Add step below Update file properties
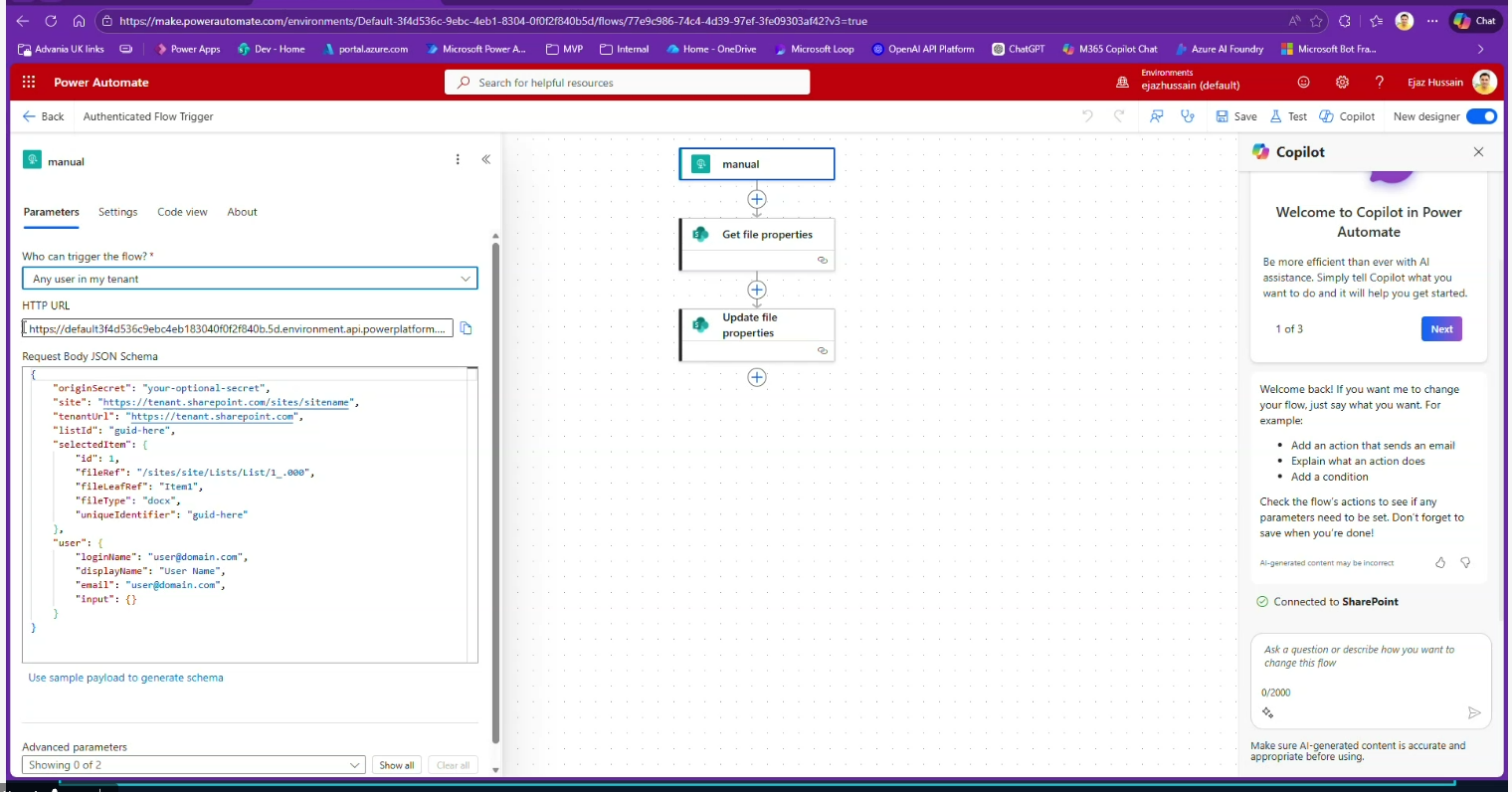 click(x=757, y=377)
